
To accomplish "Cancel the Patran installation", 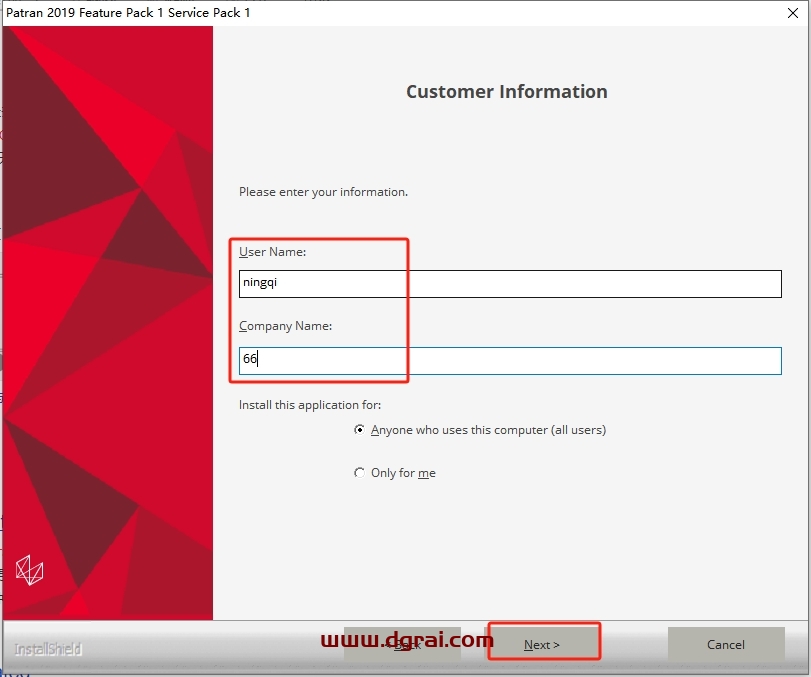I will (726, 644).
